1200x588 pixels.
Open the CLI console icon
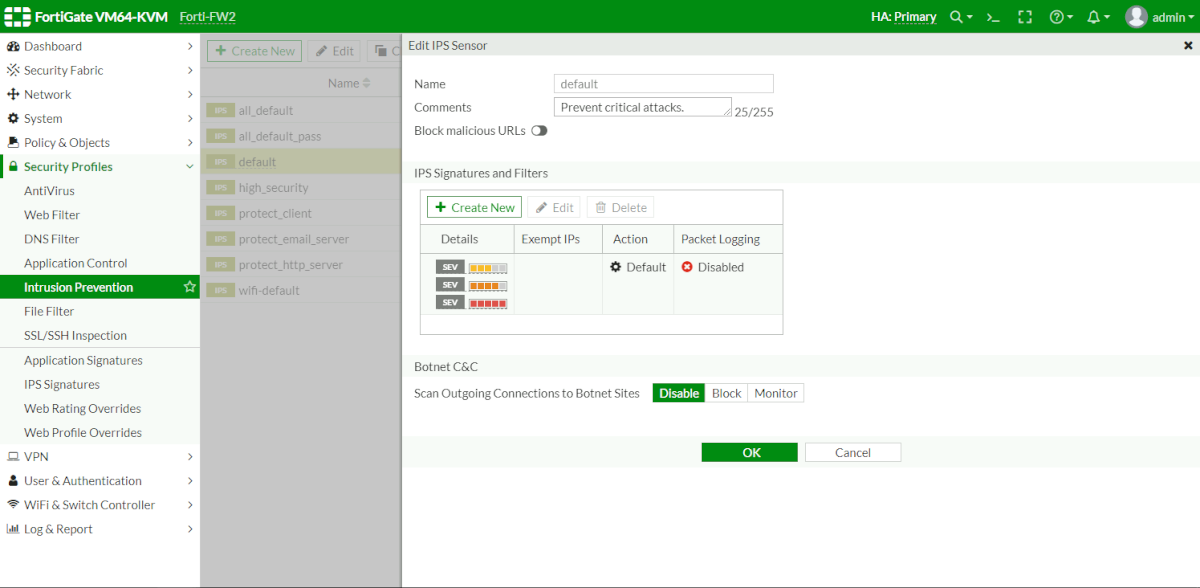pos(992,17)
